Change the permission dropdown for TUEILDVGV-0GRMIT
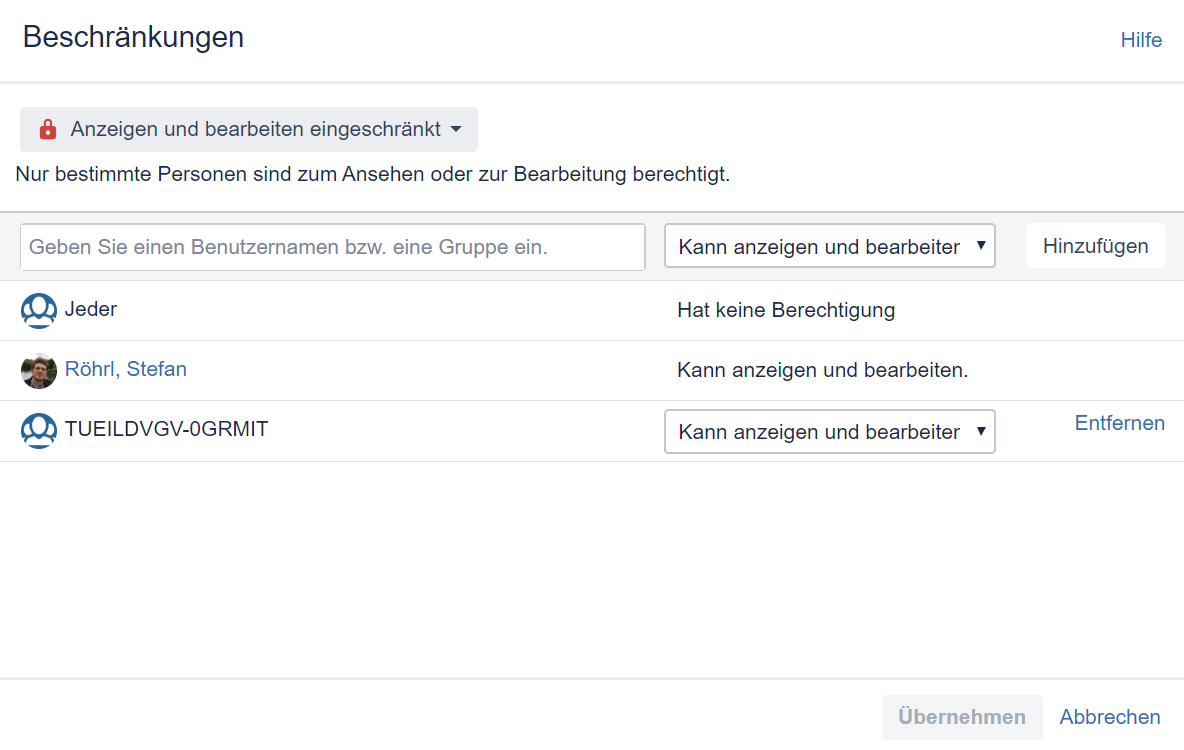 pos(829,432)
